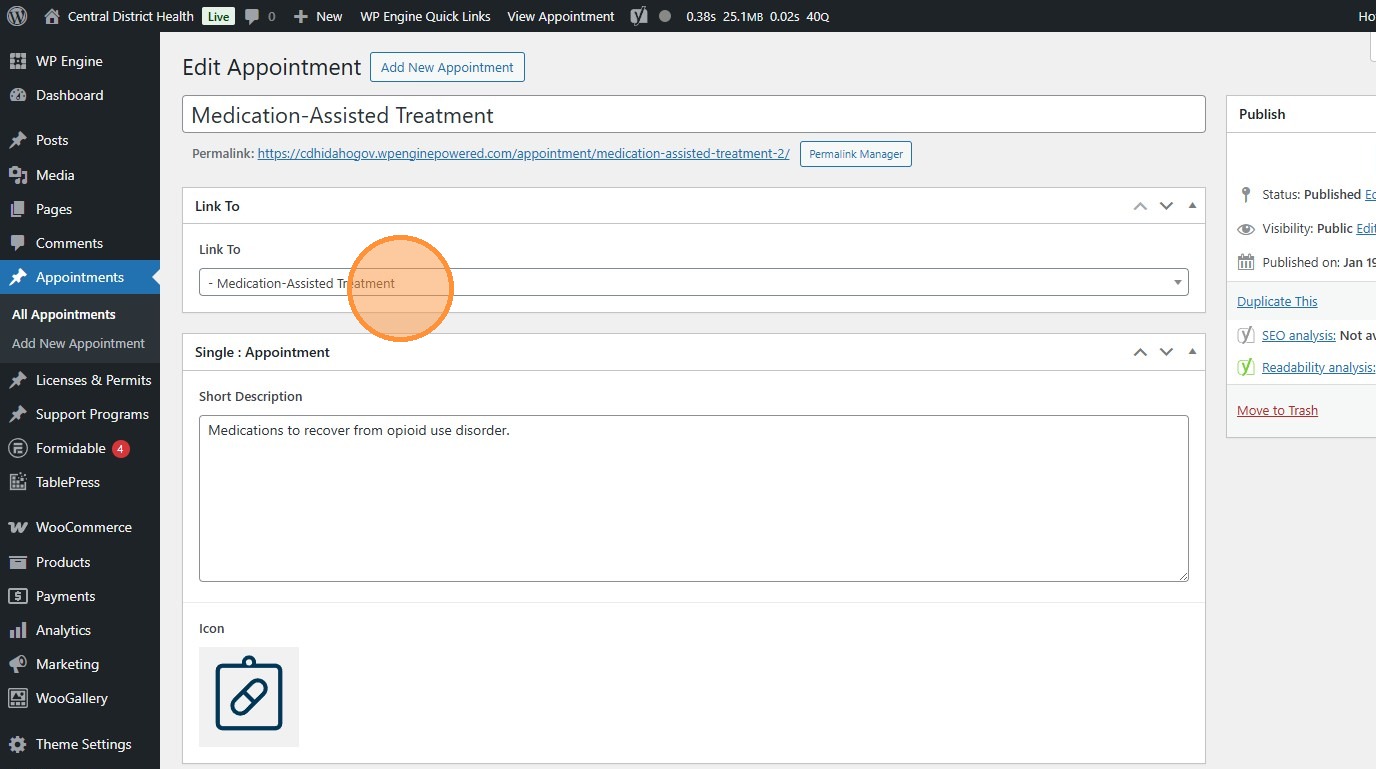Go to Analytics in sidebar
The height and width of the screenshot is (769, 1376).
click(63, 630)
